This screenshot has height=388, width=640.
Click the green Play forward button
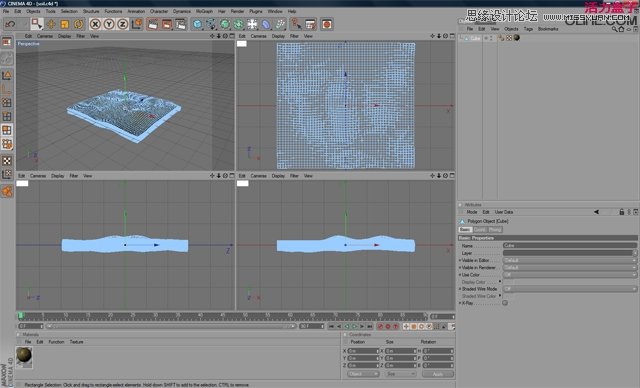point(354,326)
